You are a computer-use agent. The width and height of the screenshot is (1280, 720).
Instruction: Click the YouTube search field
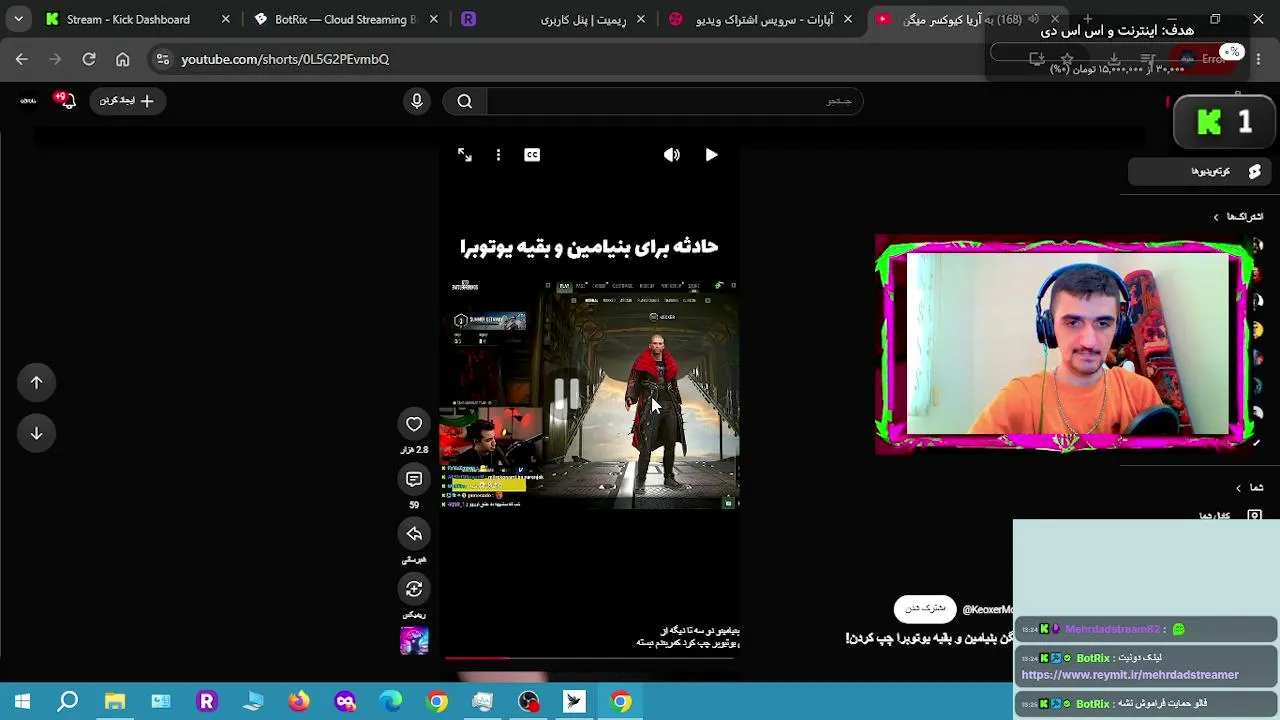tap(675, 101)
